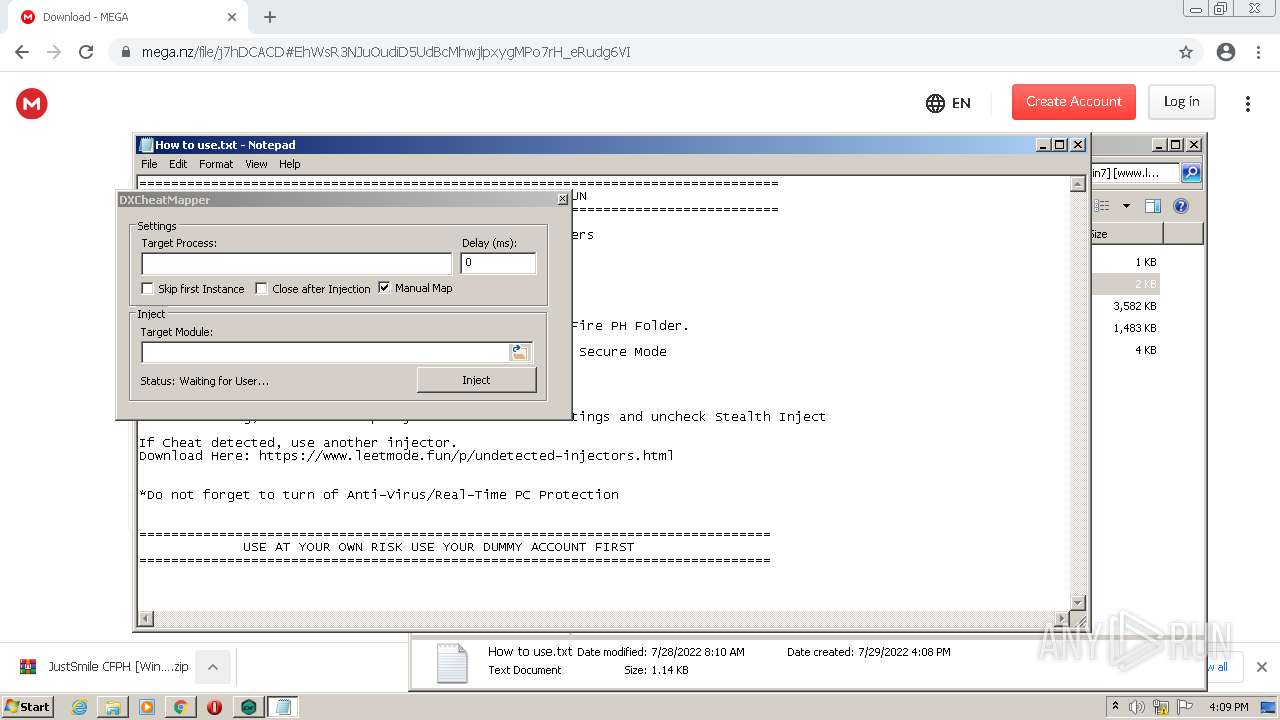Click Create Account button

click(1074, 102)
